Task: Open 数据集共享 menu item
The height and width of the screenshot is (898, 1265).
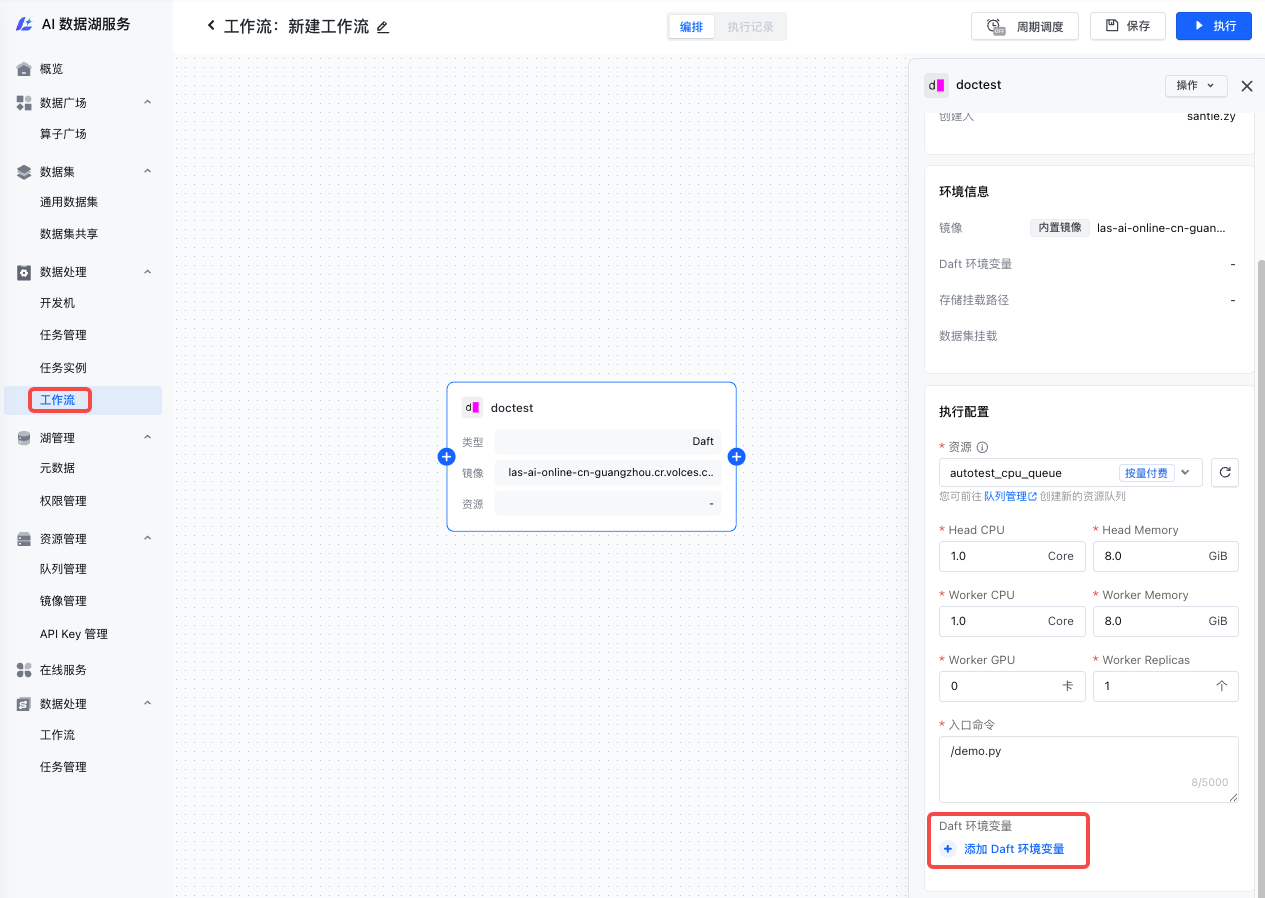Action: (69, 234)
